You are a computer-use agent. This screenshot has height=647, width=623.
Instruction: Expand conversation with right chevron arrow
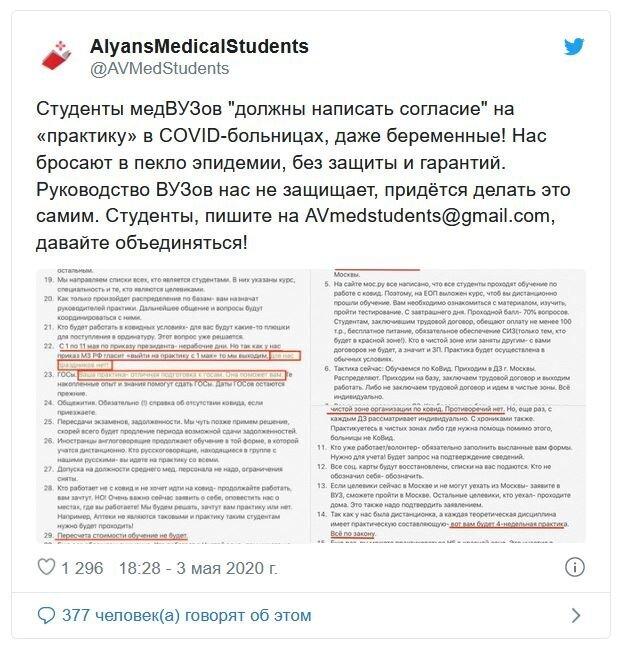[x=576, y=616]
